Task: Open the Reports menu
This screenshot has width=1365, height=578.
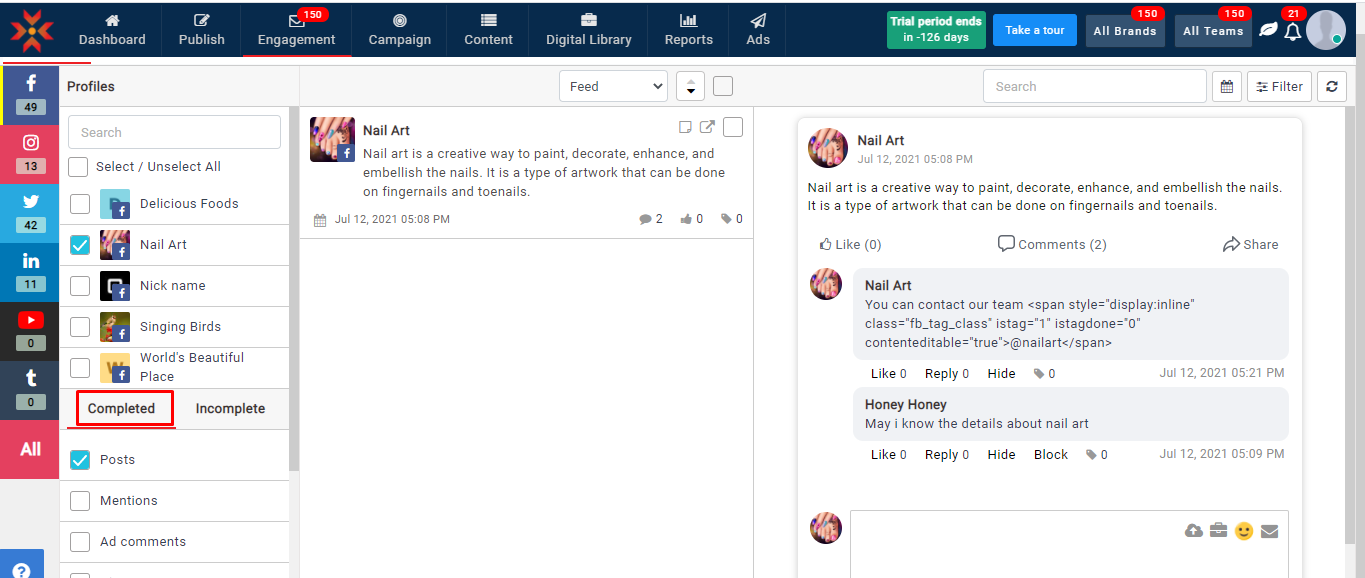Action: (688, 30)
